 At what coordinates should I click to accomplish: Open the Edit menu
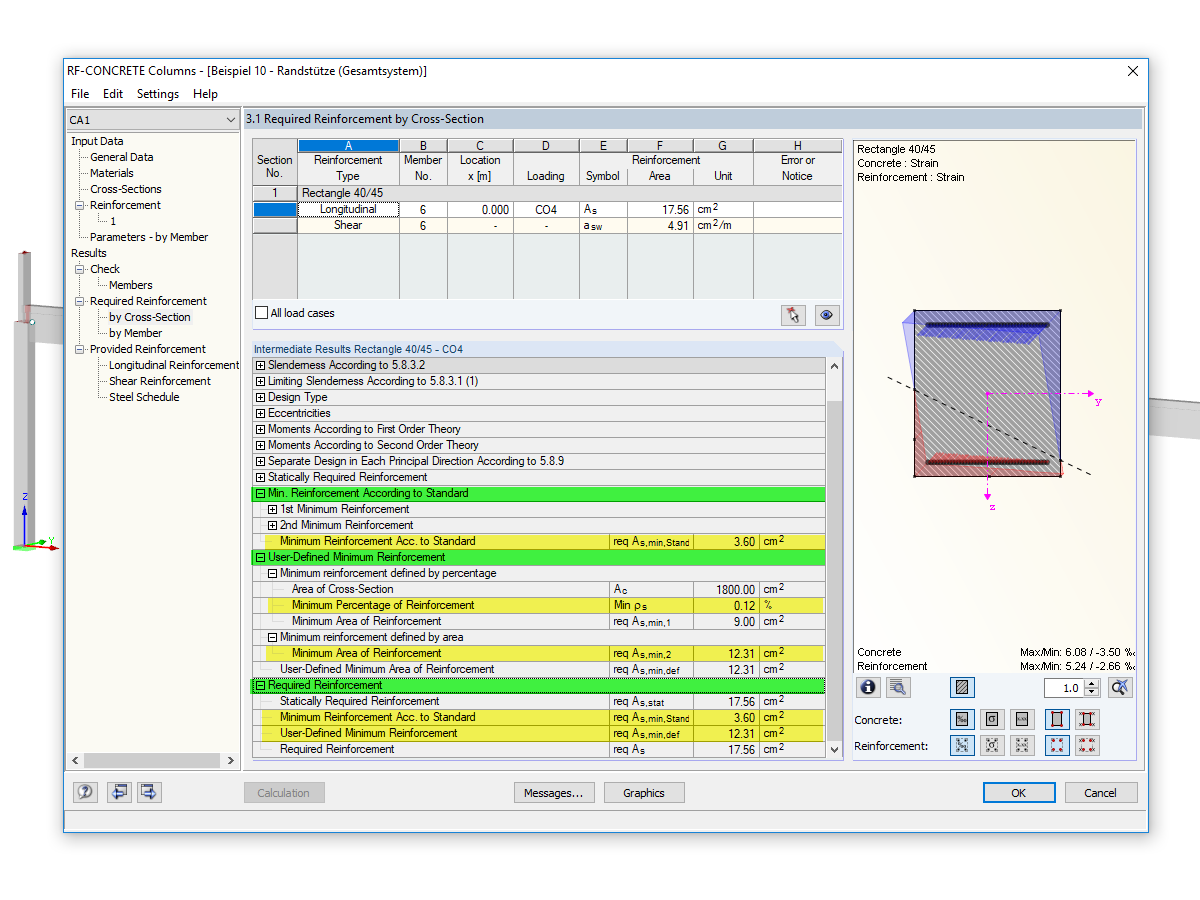coord(113,94)
